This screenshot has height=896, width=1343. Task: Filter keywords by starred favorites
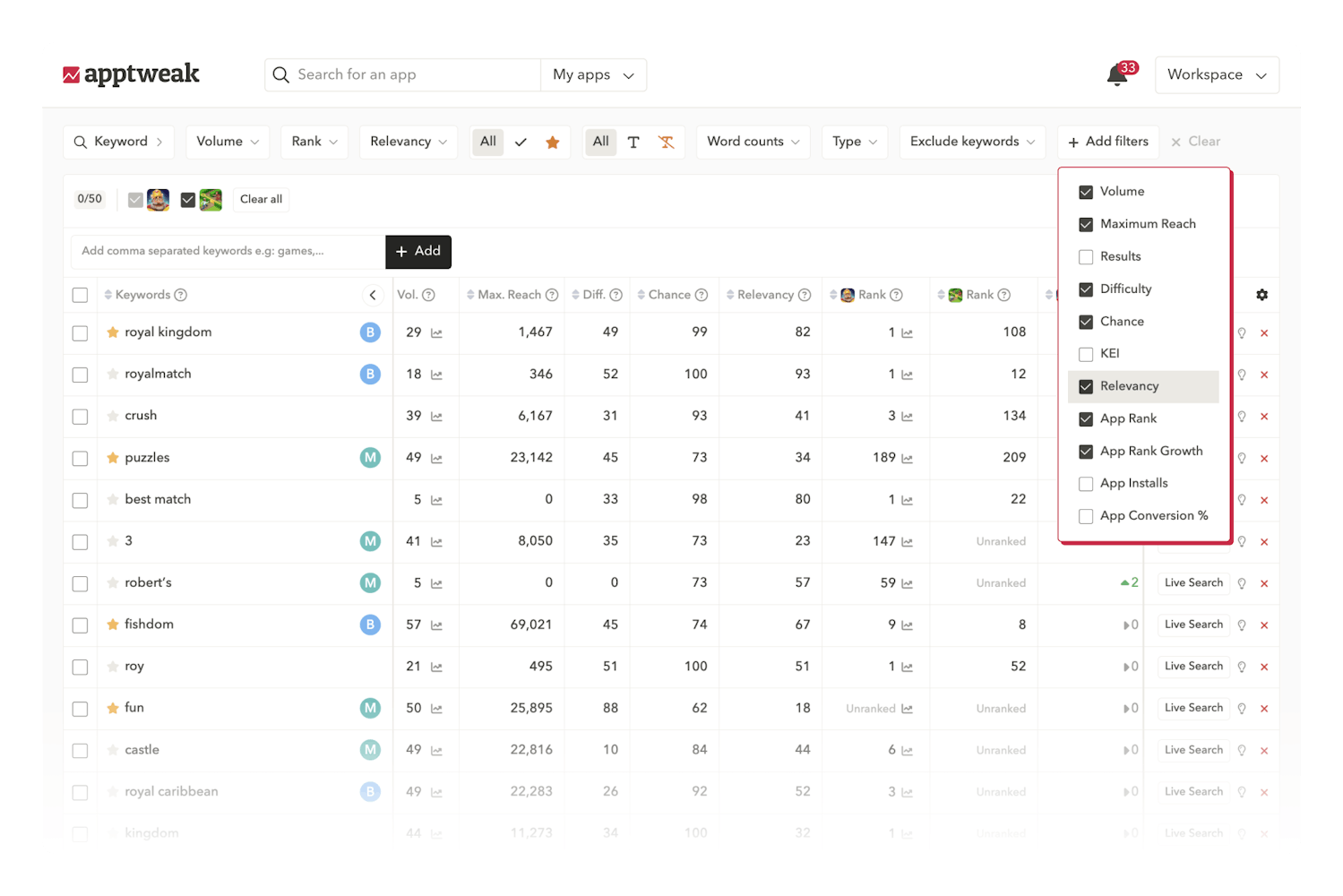click(552, 142)
